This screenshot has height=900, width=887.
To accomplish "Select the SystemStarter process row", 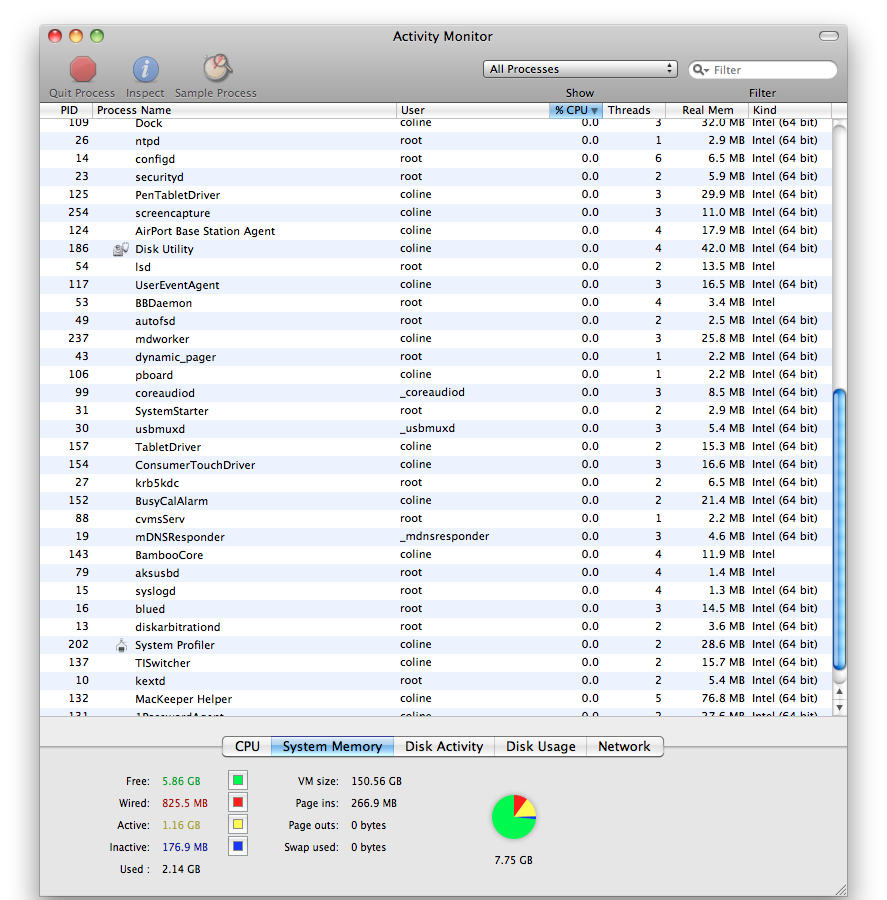I will pyautogui.click(x=436, y=411).
